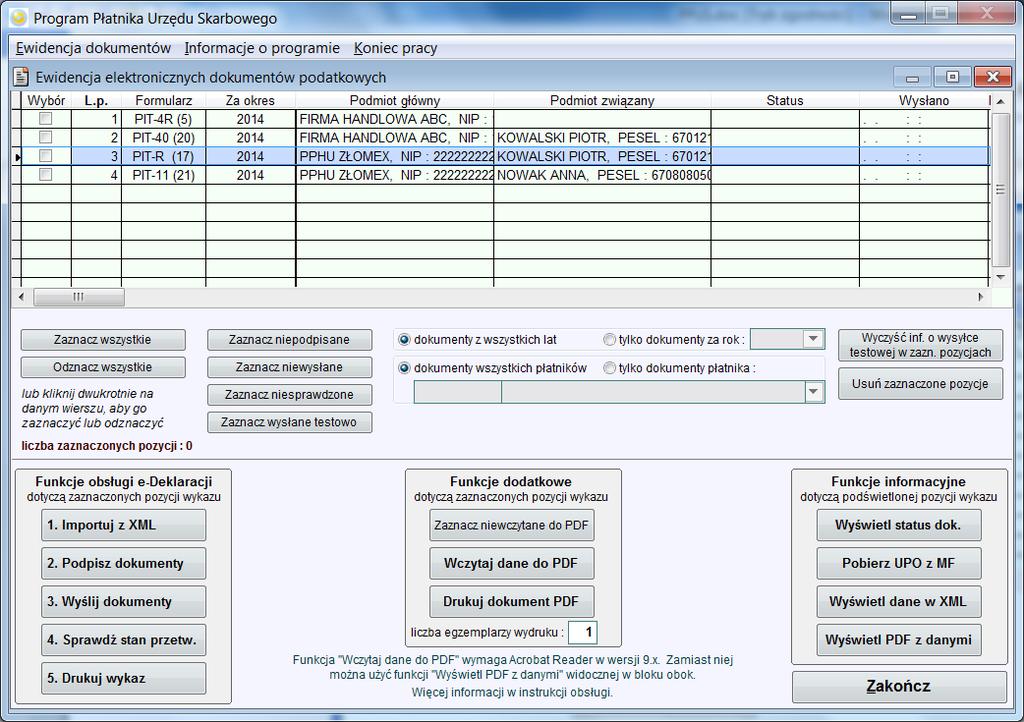Screen dimensions: 1024x722
Task: Click the horizontal scrollbar thumb of the table
Action: point(79,297)
